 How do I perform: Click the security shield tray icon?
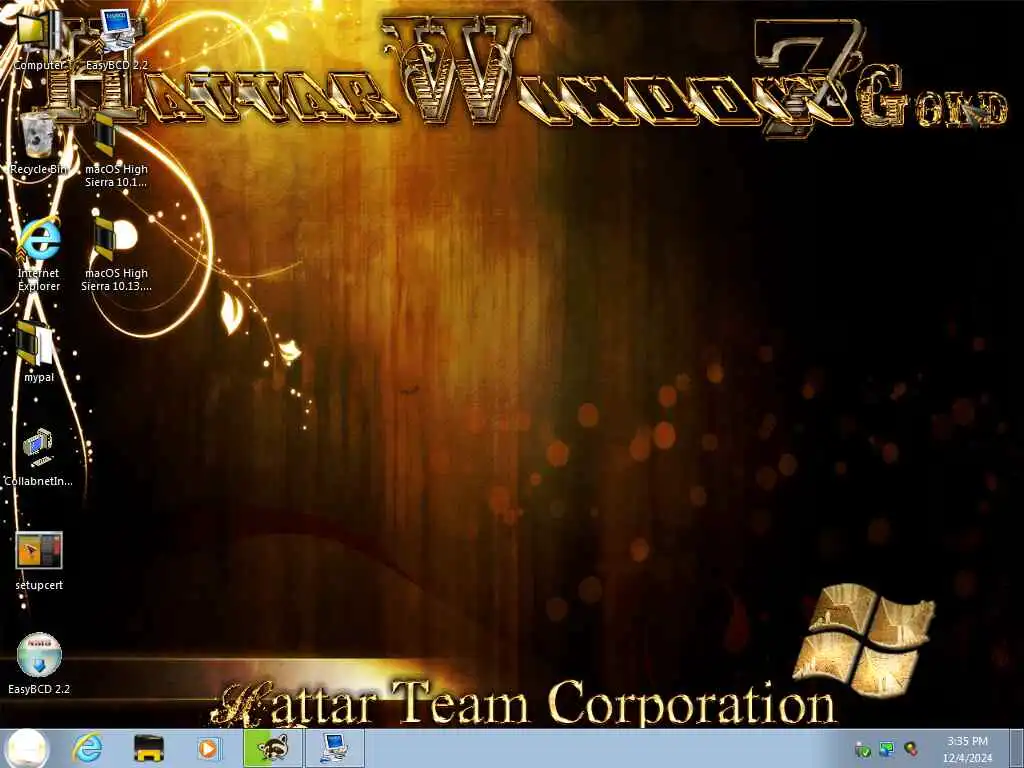pyautogui.click(x=863, y=750)
